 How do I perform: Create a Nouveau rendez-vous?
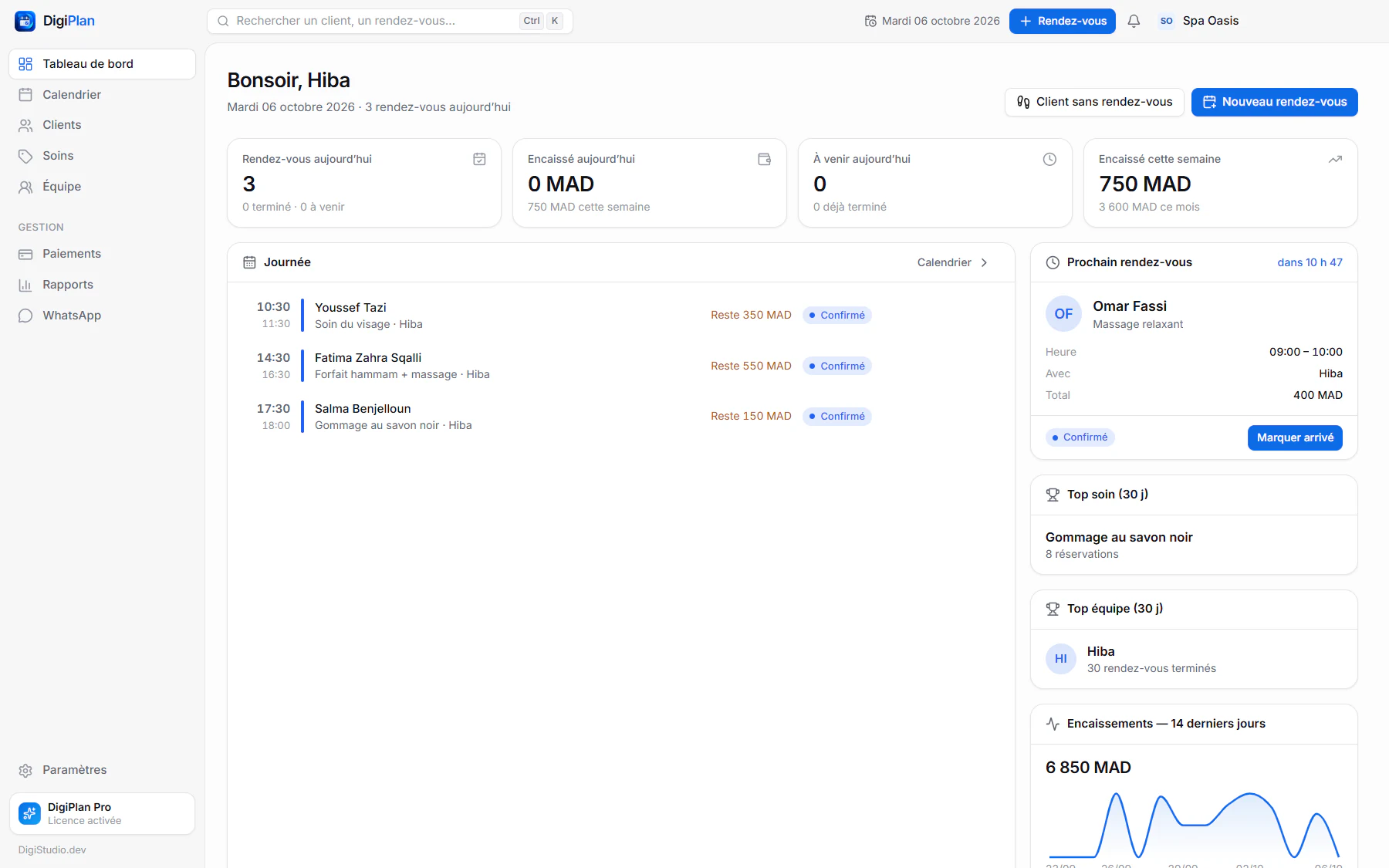point(1275,102)
